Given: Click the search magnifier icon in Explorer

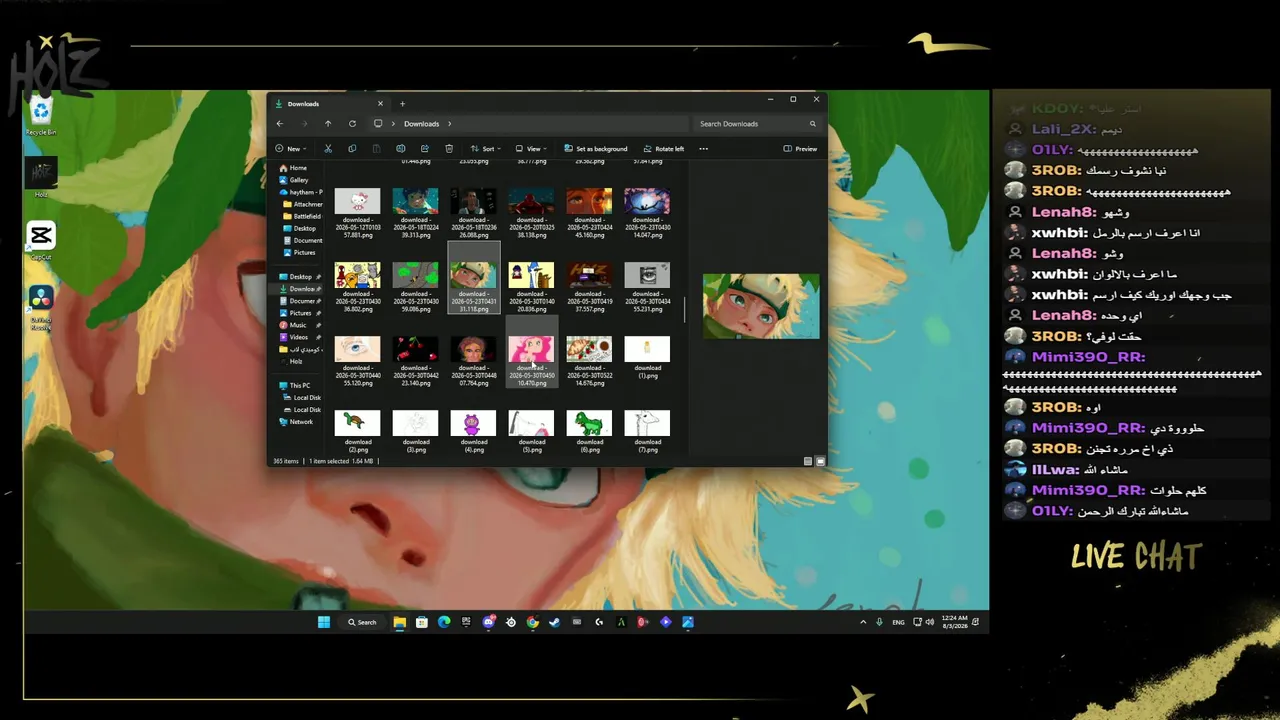Looking at the screenshot, I should click(x=813, y=124).
